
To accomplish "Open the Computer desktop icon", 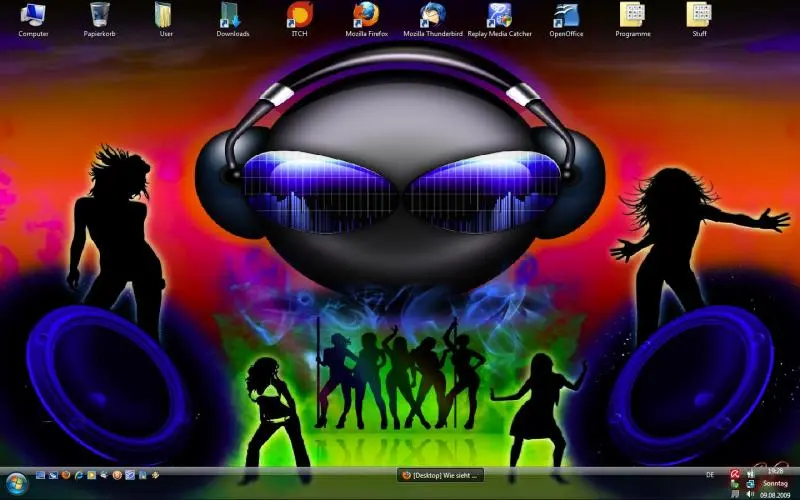I will (x=33, y=15).
